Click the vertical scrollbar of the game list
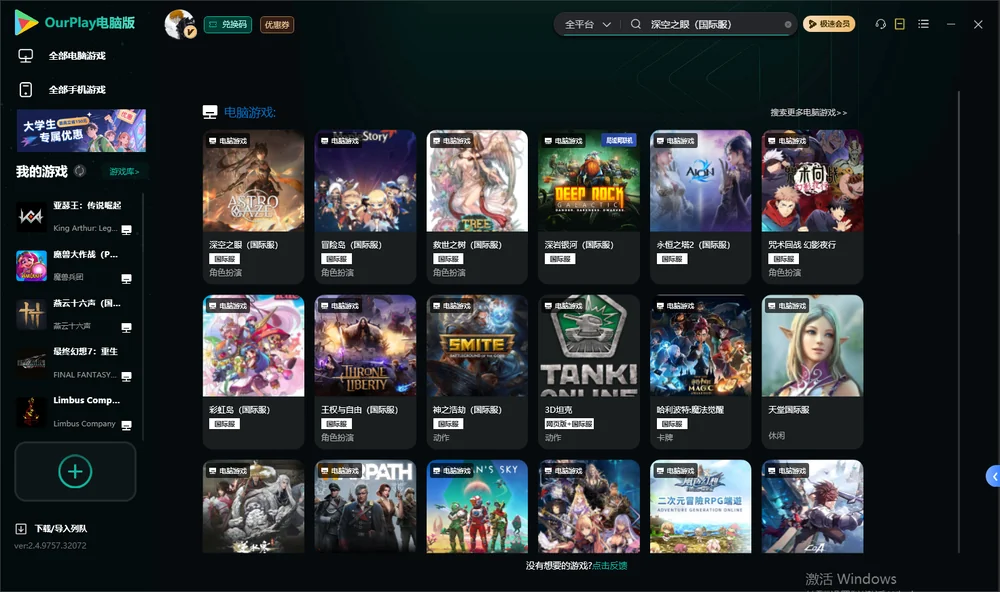The width and height of the screenshot is (1000, 592). pyautogui.click(x=958, y=322)
